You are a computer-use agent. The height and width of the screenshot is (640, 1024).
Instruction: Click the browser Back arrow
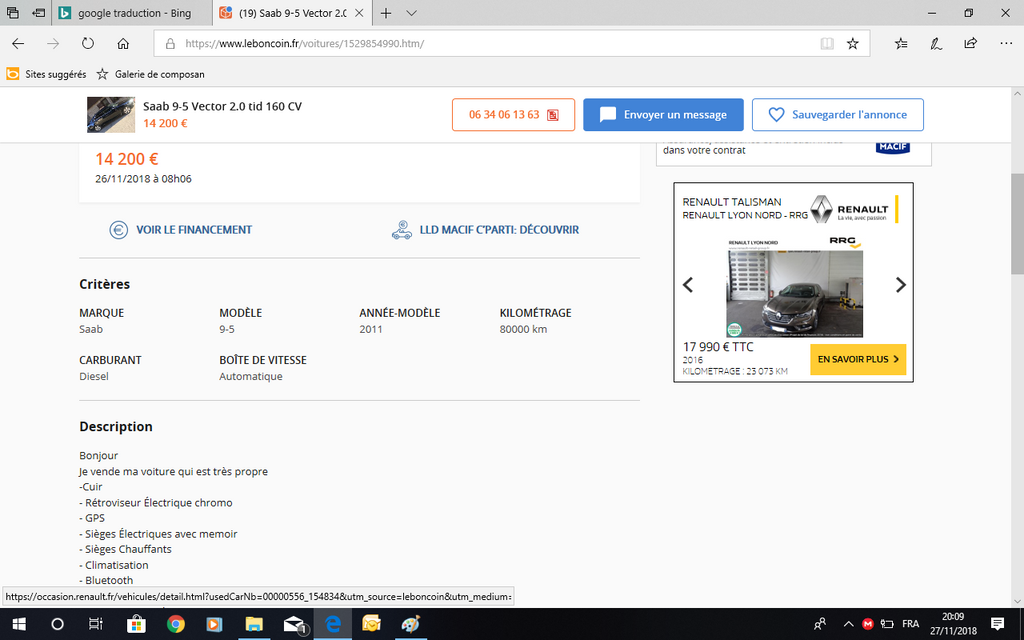pyautogui.click(x=18, y=44)
